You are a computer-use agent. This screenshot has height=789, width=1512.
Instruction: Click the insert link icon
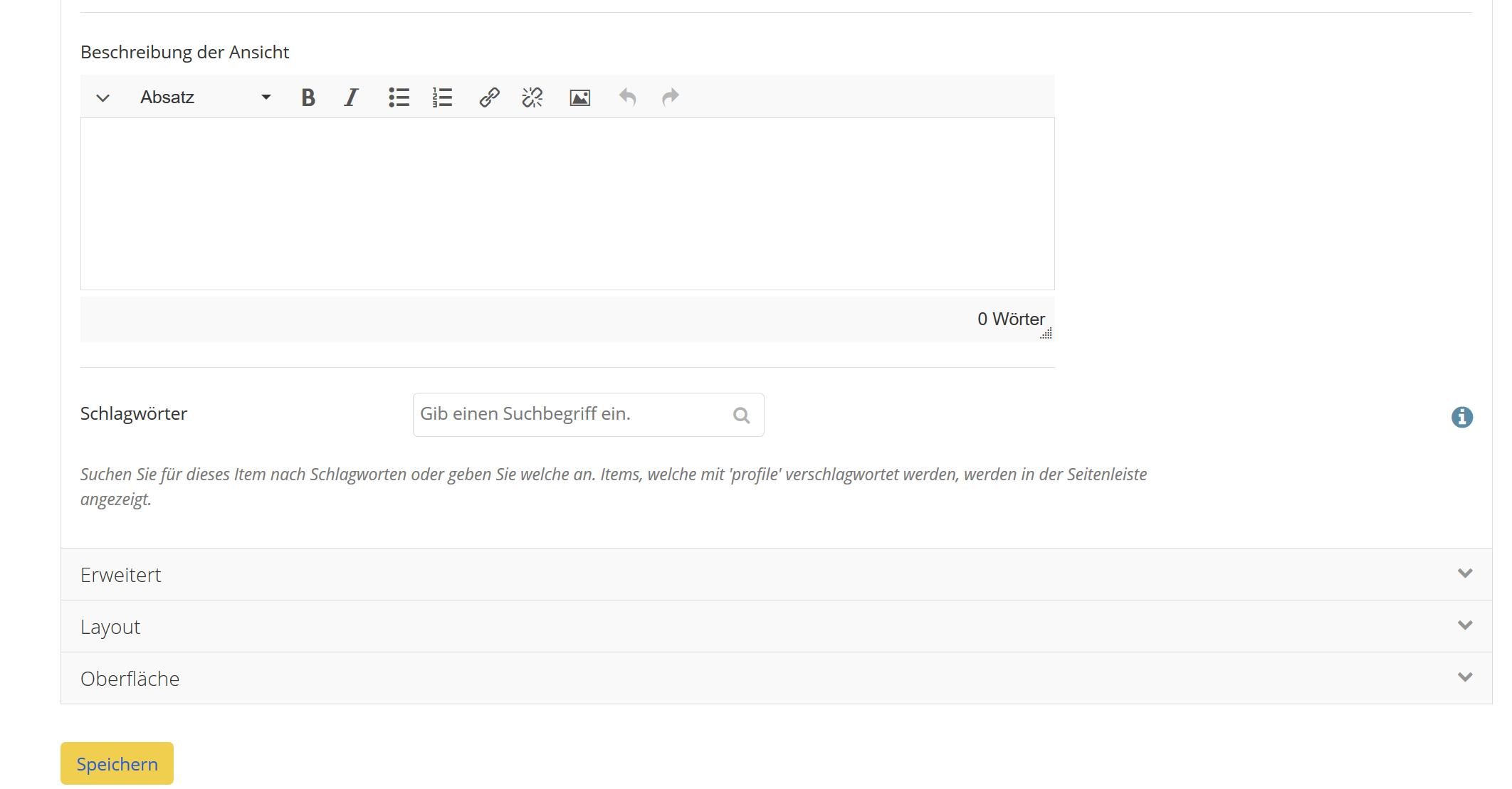tap(489, 97)
